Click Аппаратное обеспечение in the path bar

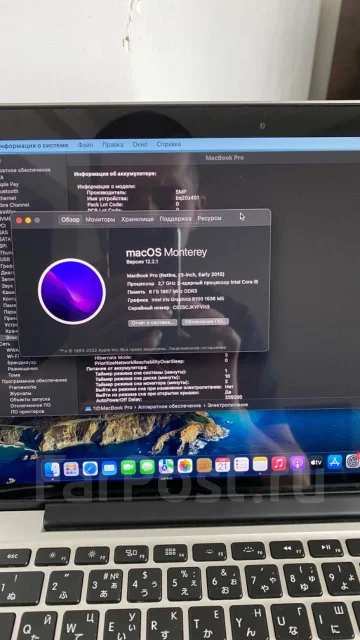(x=169, y=407)
